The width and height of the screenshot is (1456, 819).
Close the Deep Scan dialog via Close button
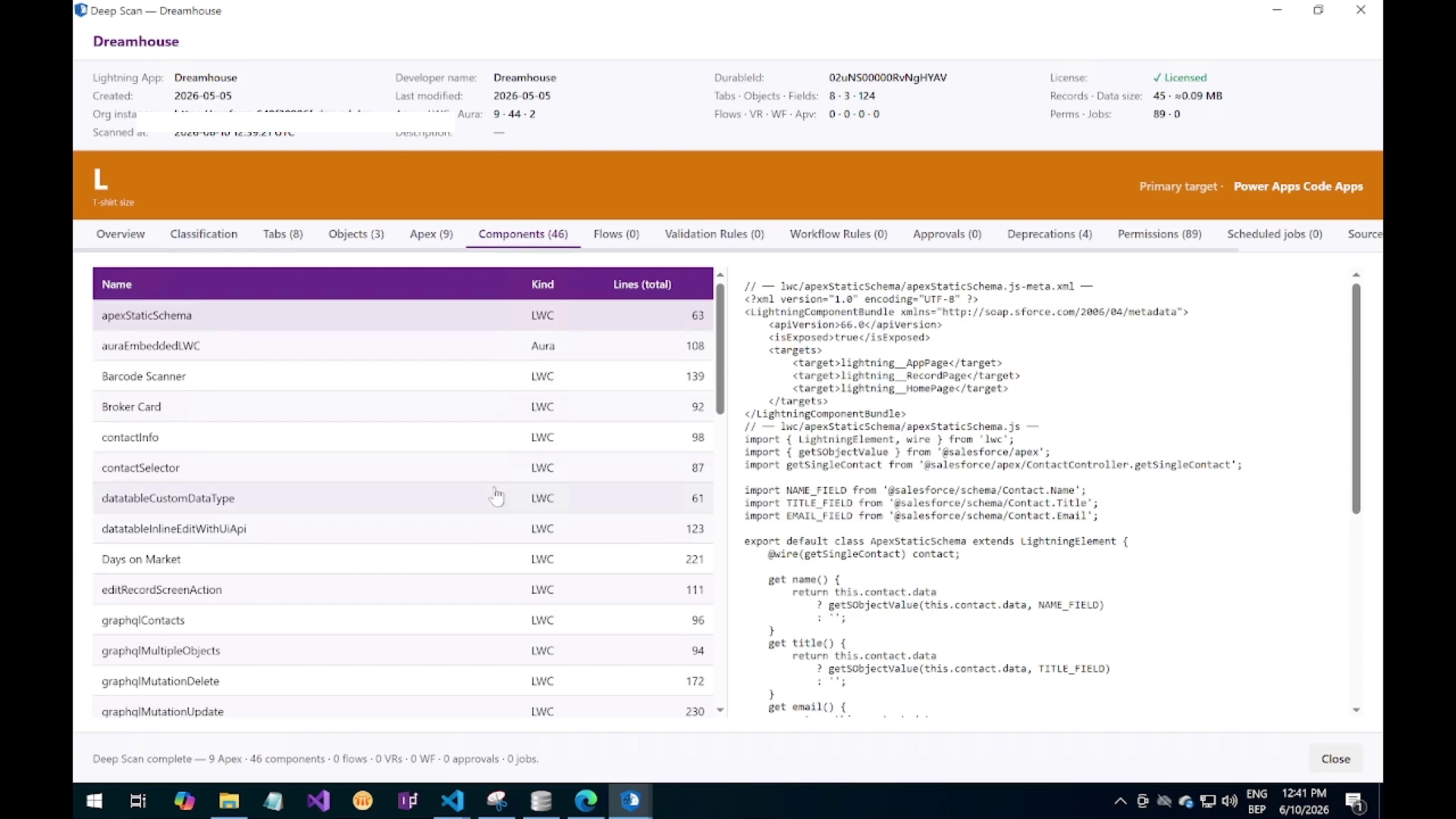pos(1335,758)
